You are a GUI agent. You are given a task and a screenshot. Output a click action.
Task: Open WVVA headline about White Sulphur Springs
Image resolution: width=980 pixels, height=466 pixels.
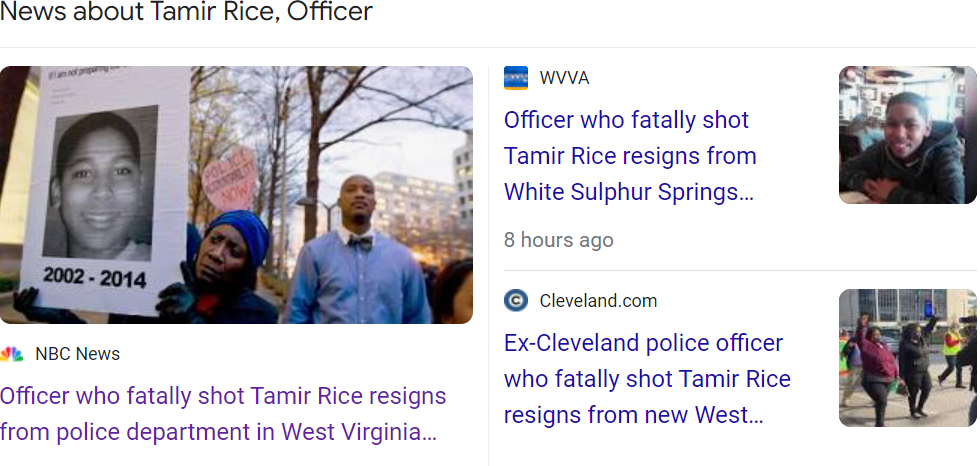pos(630,155)
